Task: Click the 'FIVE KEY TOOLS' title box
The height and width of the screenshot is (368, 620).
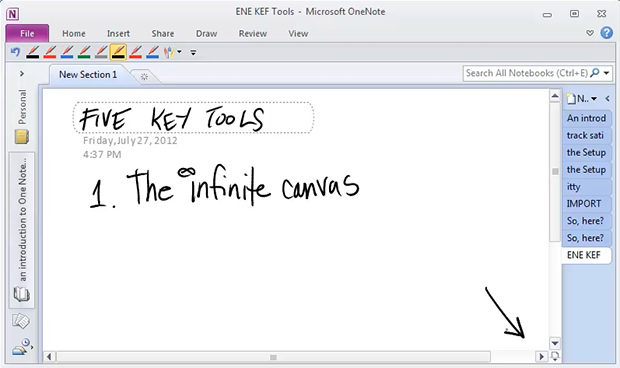Action: tap(193, 118)
